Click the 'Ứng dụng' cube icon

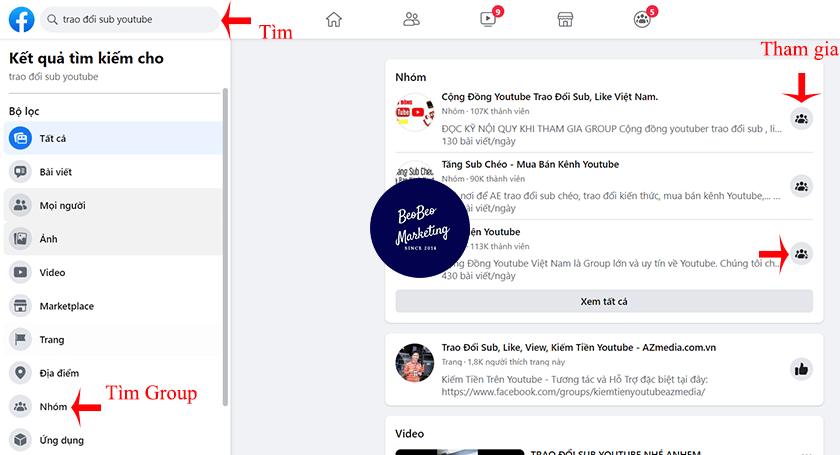coord(20,441)
